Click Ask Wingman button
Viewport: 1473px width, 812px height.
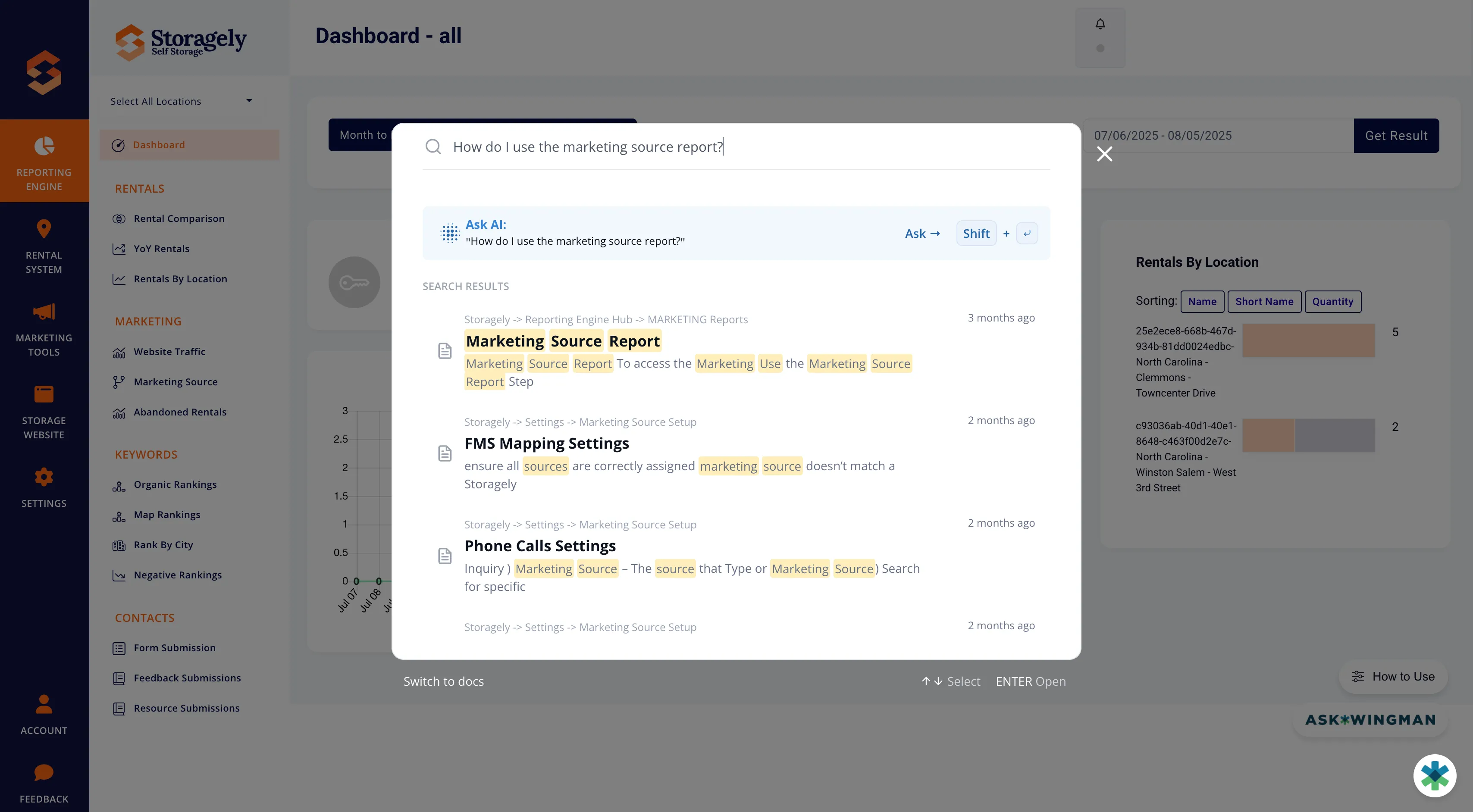1370,720
